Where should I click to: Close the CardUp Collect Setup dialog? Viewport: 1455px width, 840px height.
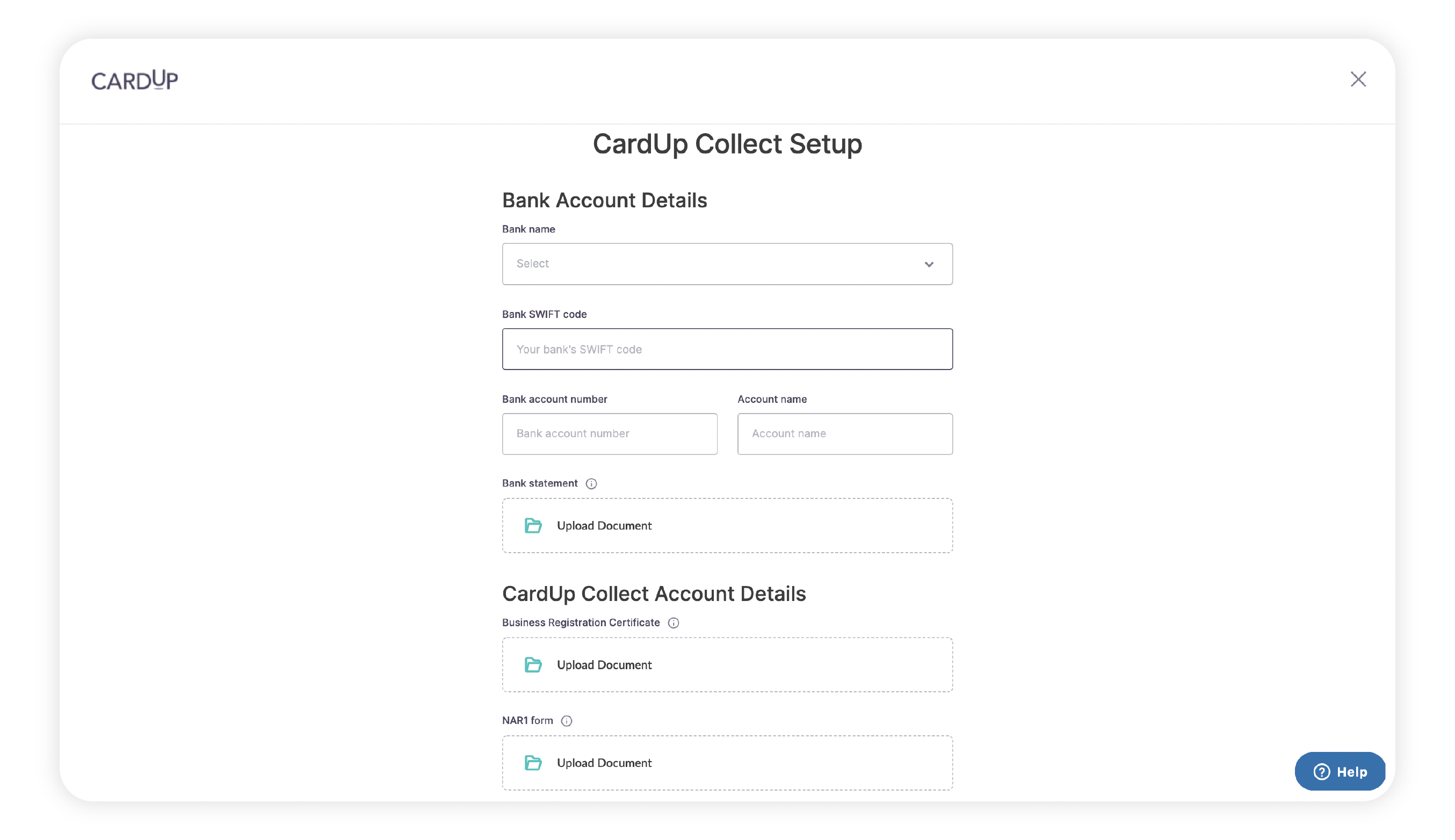tap(1358, 79)
